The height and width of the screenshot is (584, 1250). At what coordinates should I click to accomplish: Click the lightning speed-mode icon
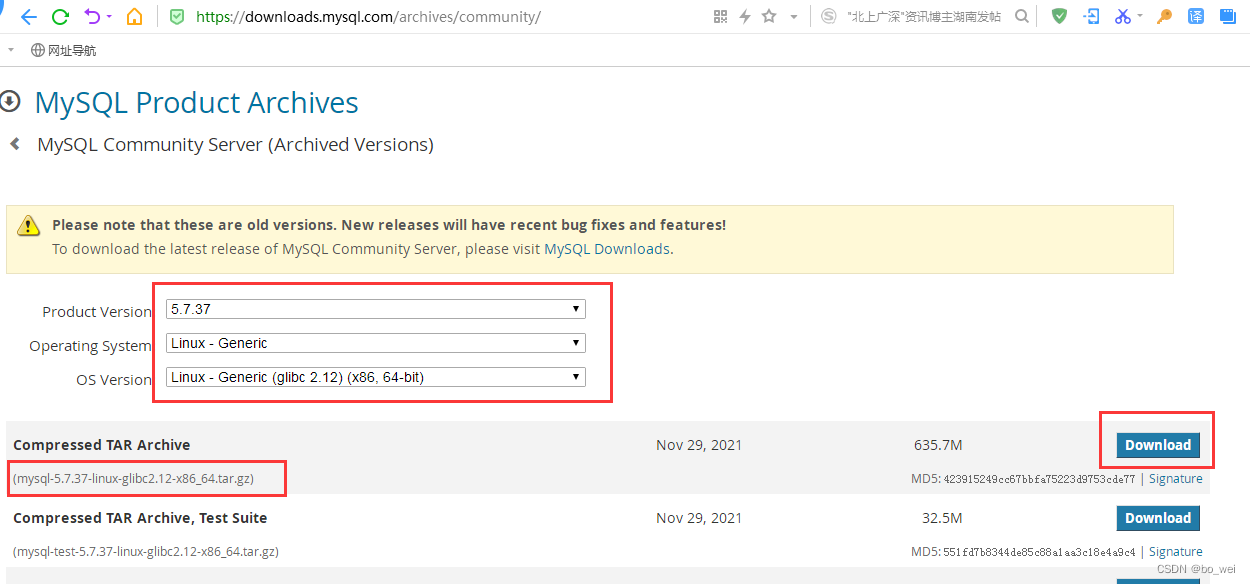(x=744, y=17)
